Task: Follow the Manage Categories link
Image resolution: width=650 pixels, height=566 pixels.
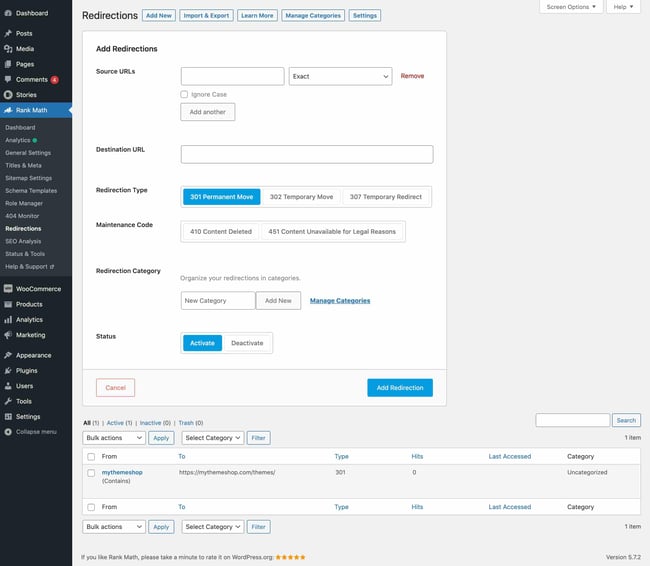Action: [340, 300]
